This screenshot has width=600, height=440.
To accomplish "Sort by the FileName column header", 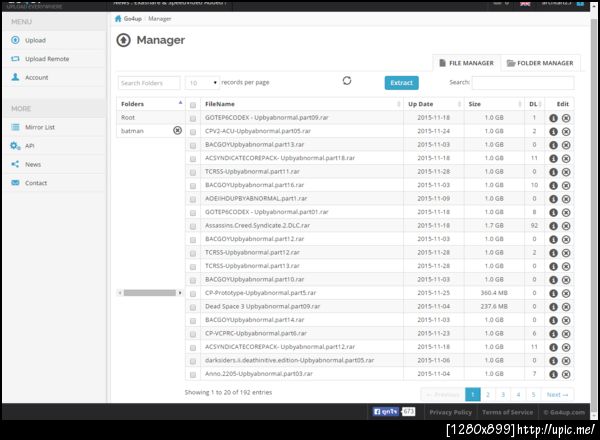I will pos(302,104).
